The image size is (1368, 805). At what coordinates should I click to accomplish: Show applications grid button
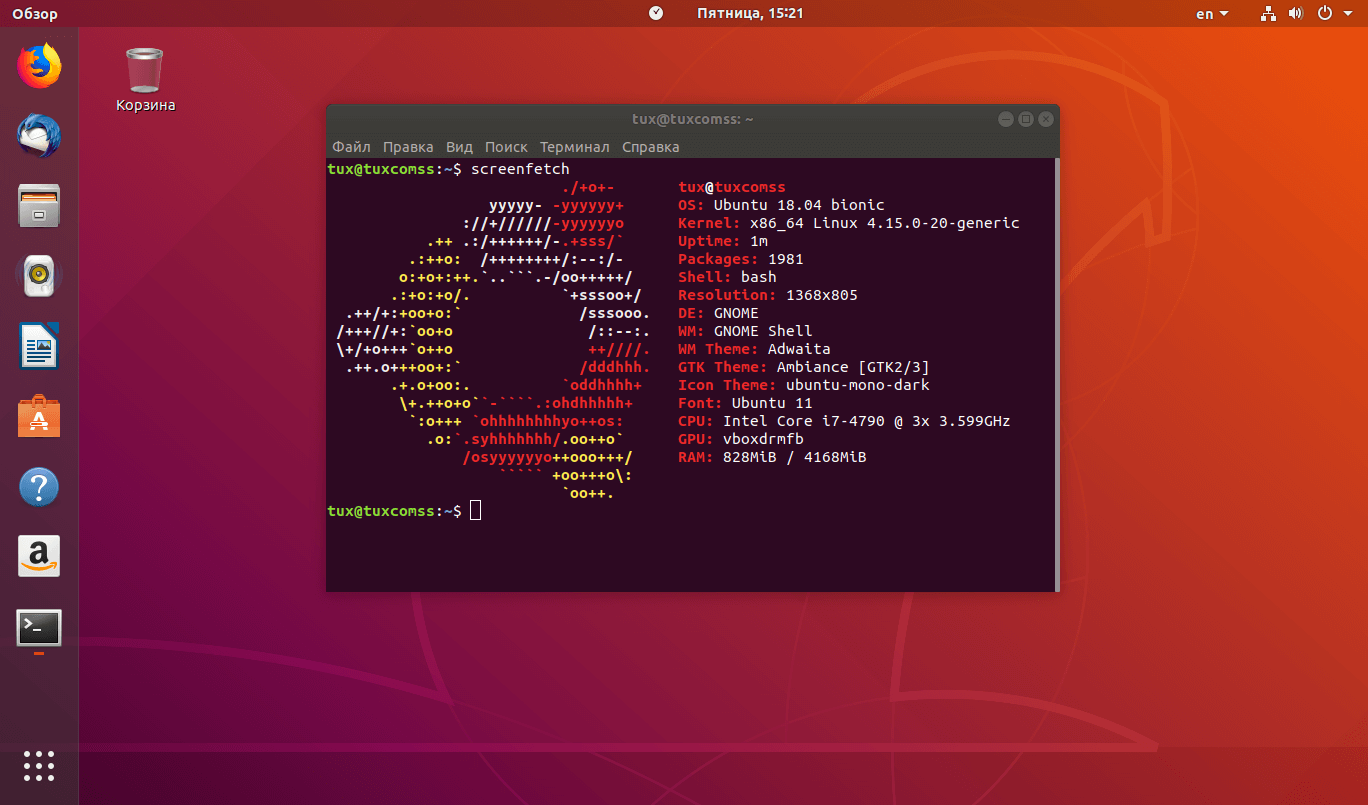click(x=39, y=765)
